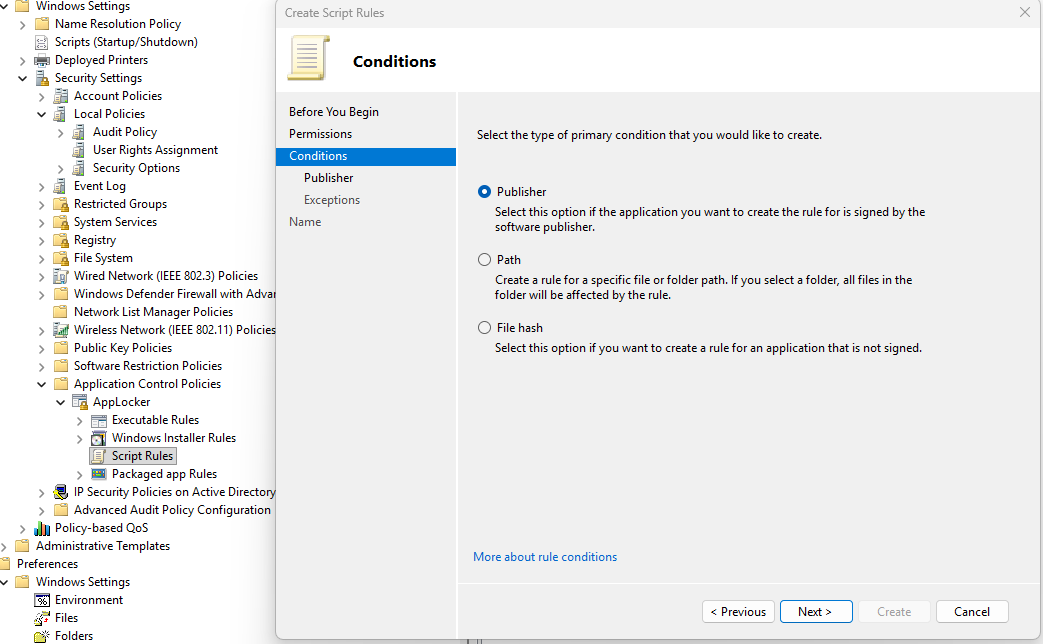Click the Restricted Groups locked folder icon
Viewport: 1043px width, 644px height.
[x=61, y=204]
